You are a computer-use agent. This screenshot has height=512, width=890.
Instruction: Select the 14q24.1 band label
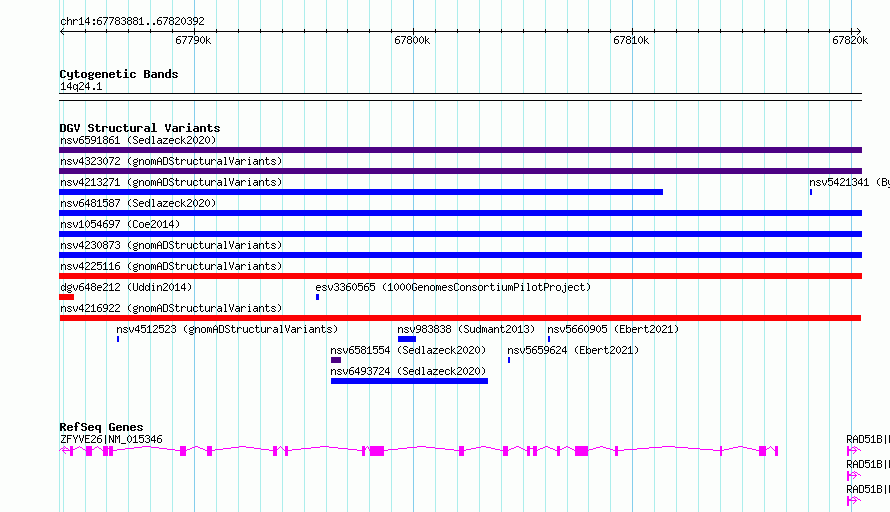point(81,86)
